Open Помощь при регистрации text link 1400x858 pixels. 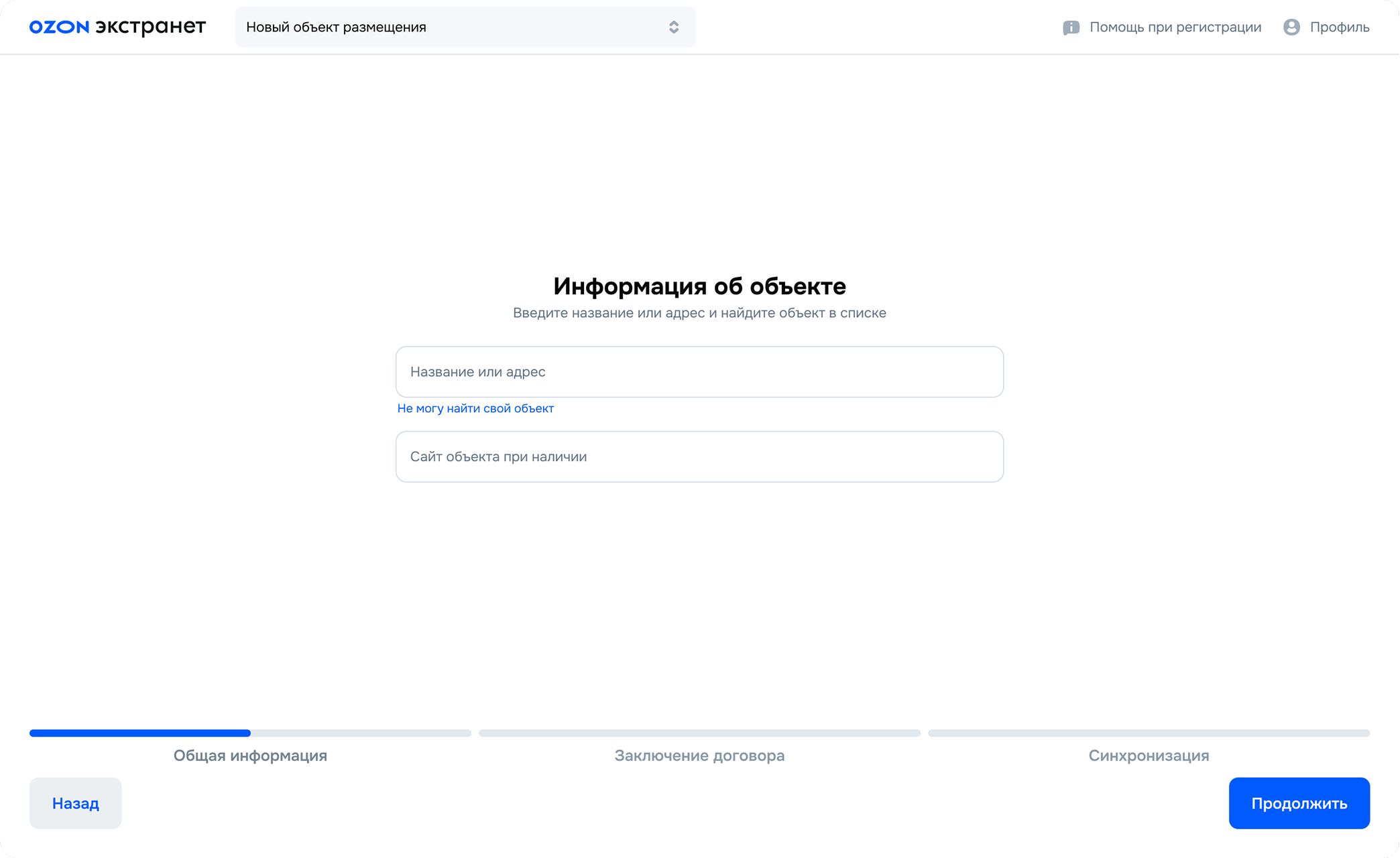tap(1175, 27)
